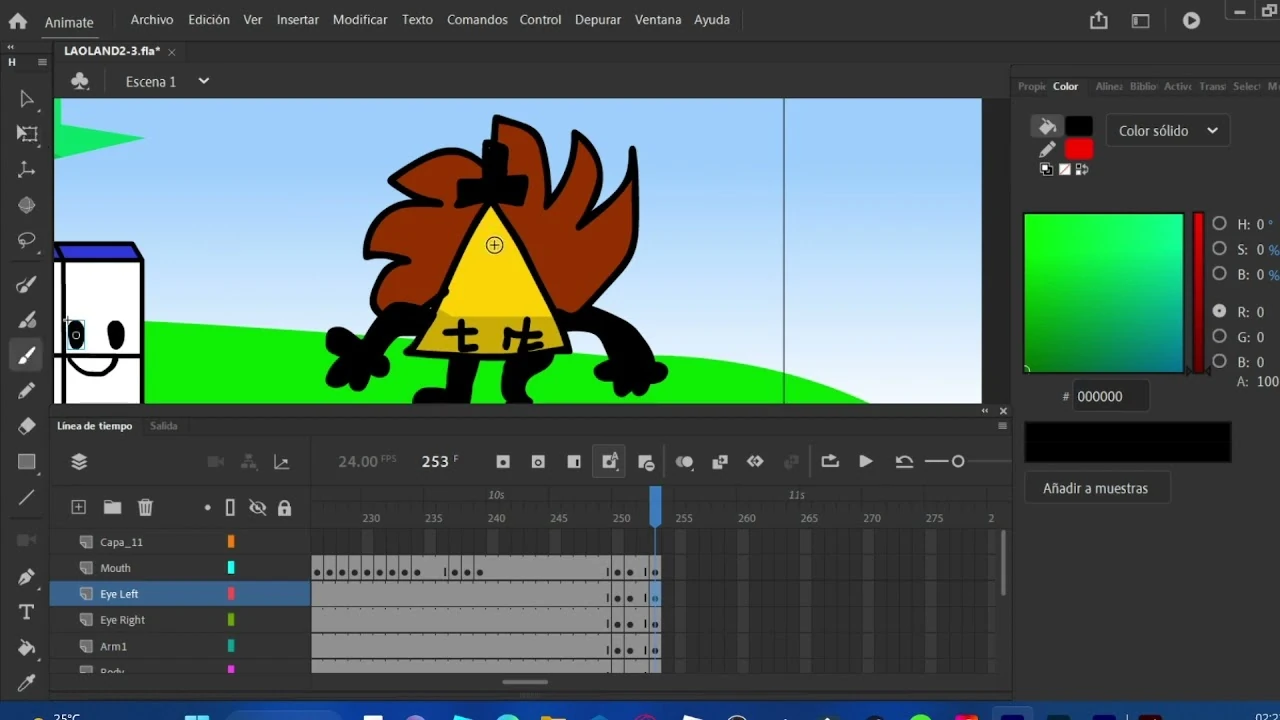Image resolution: width=1280 pixels, height=720 pixels.
Task: Delete layer using trash icon
Action: tap(145, 508)
